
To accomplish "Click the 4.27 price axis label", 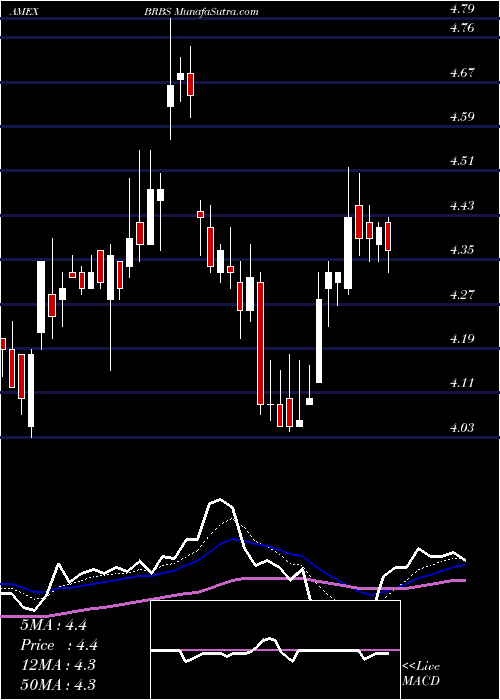I will click(461, 295).
